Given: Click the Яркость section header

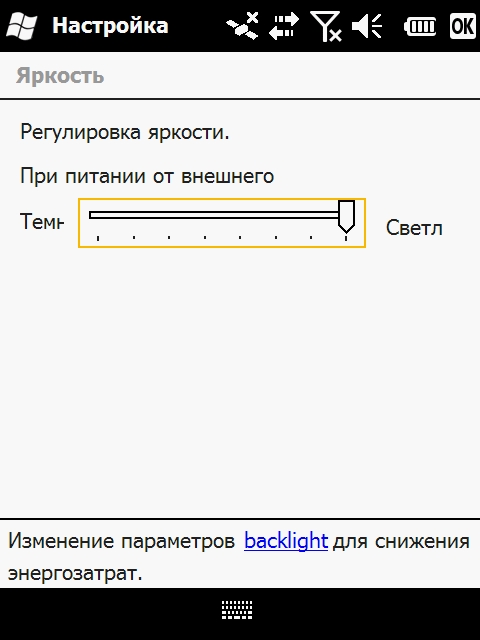Looking at the screenshot, I should pos(60,76).
